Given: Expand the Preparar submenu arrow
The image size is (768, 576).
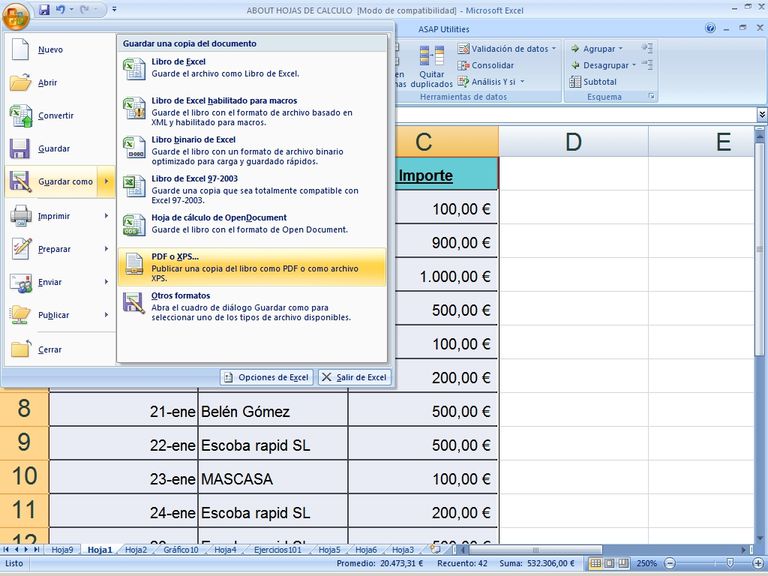Looking at the screenshot, I should pos(106,249).
